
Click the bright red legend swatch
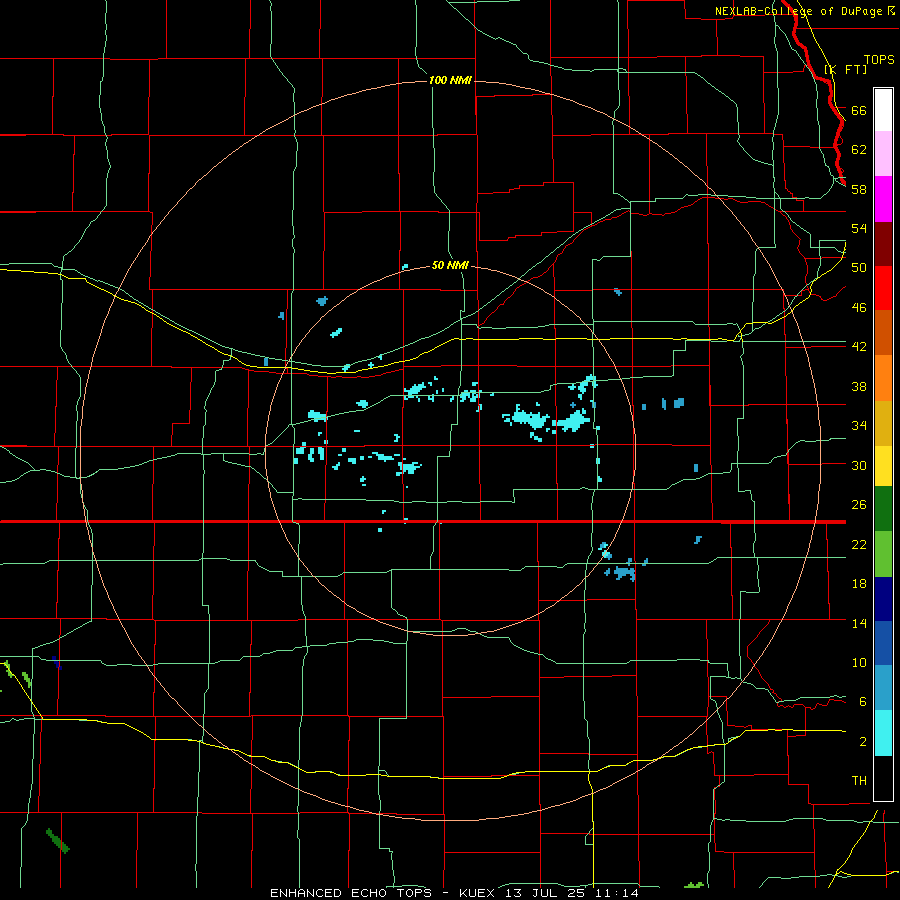883,288
